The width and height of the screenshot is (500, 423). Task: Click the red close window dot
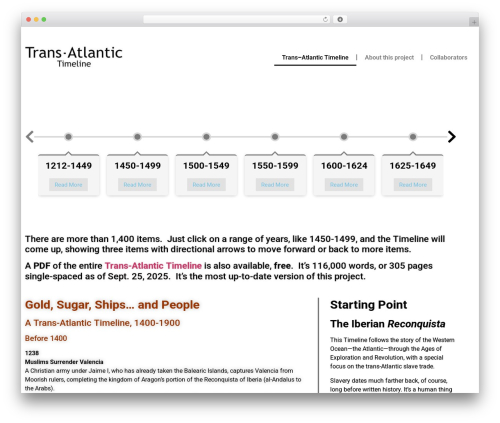[x=29, y=19]
